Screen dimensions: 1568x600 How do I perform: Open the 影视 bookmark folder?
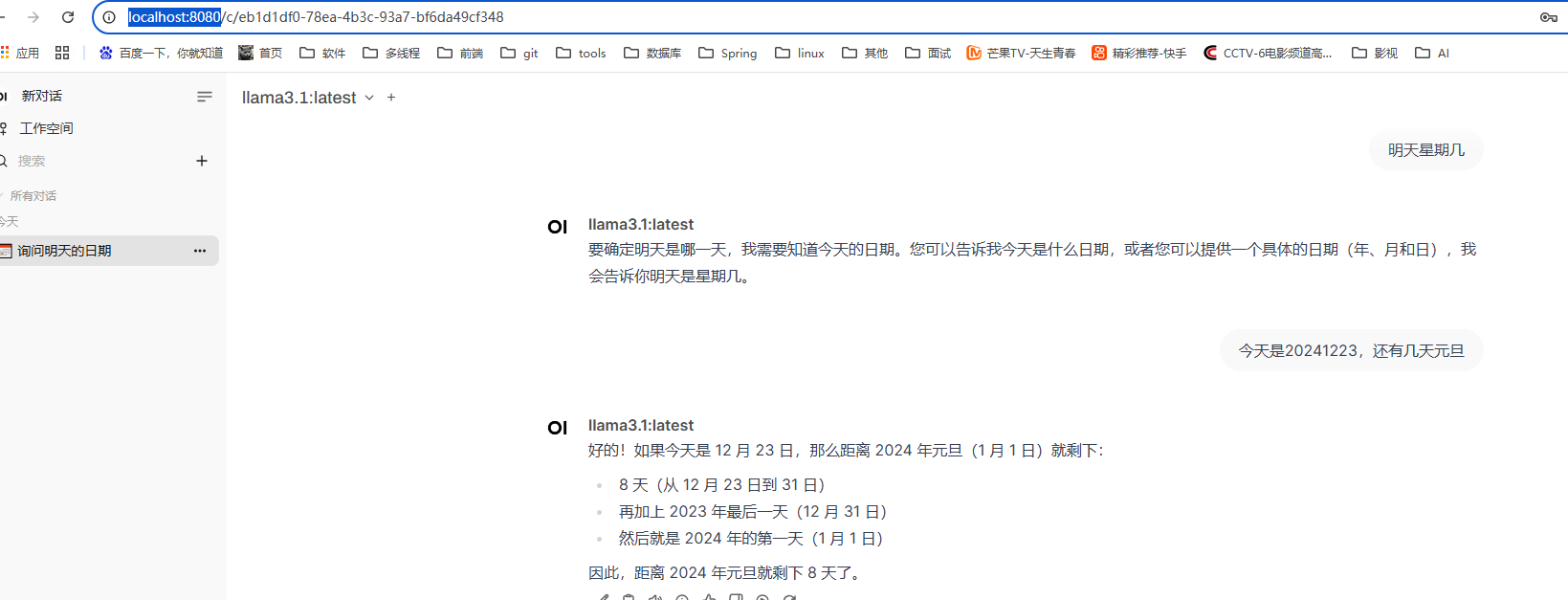tap(1375, 53)
